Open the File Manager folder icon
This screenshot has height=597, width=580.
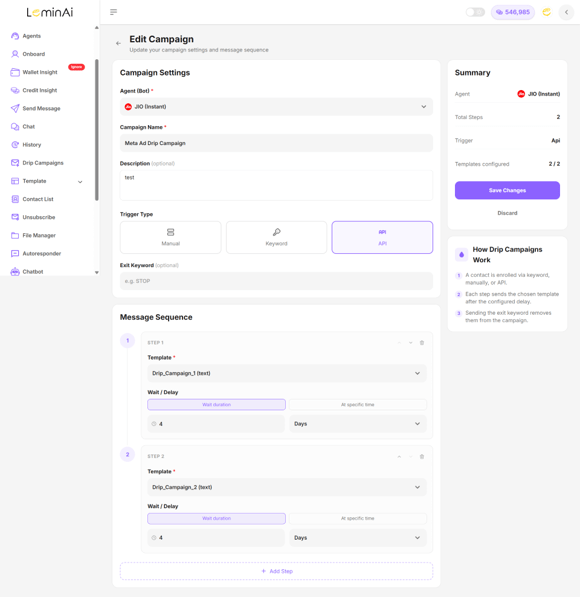click(15, 235)
